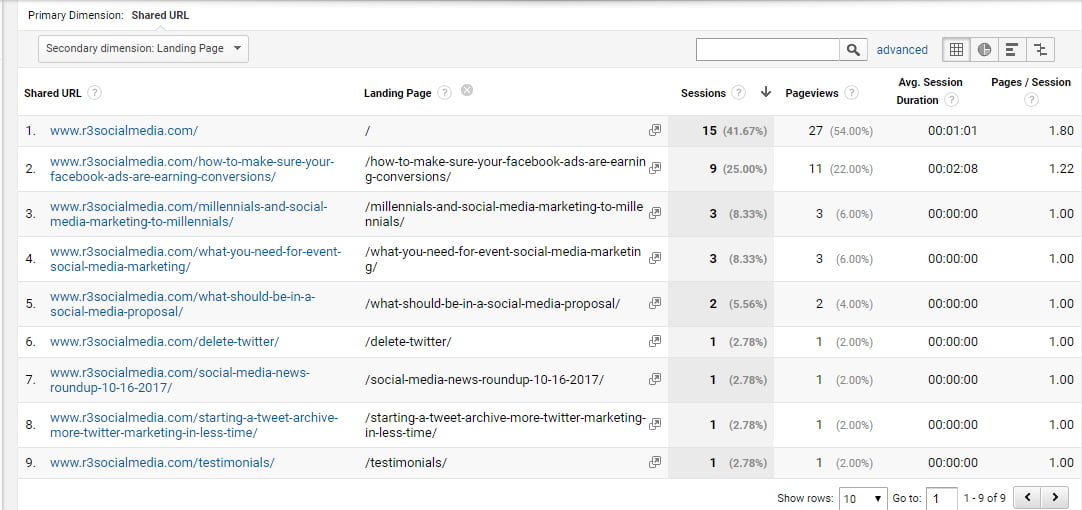Go to next page of results

[x=1054, y=498]
